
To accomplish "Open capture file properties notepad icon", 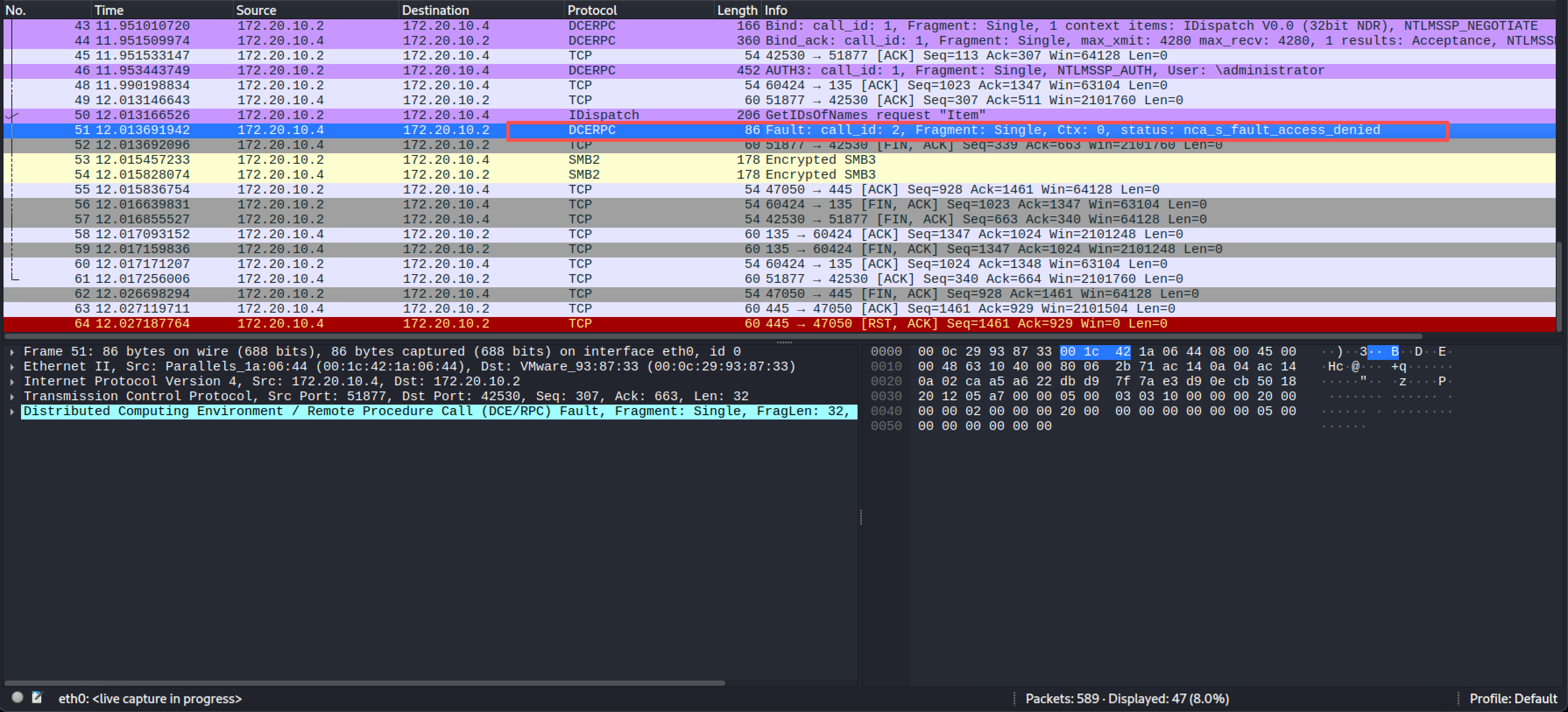I will point(37,698).
